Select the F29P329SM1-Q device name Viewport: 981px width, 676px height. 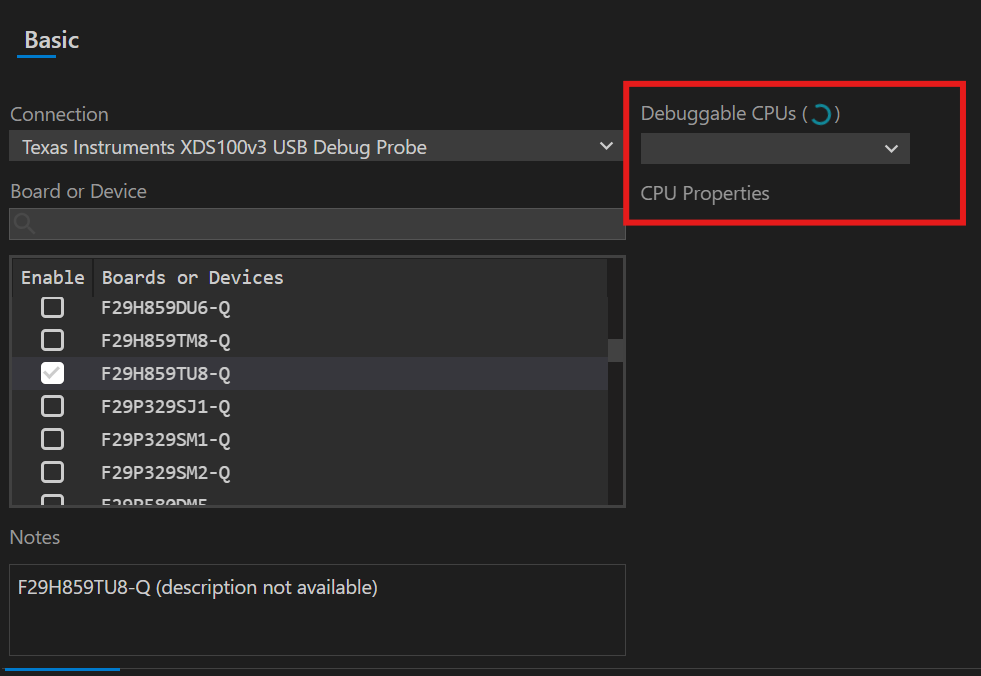[x=166, y=440]
